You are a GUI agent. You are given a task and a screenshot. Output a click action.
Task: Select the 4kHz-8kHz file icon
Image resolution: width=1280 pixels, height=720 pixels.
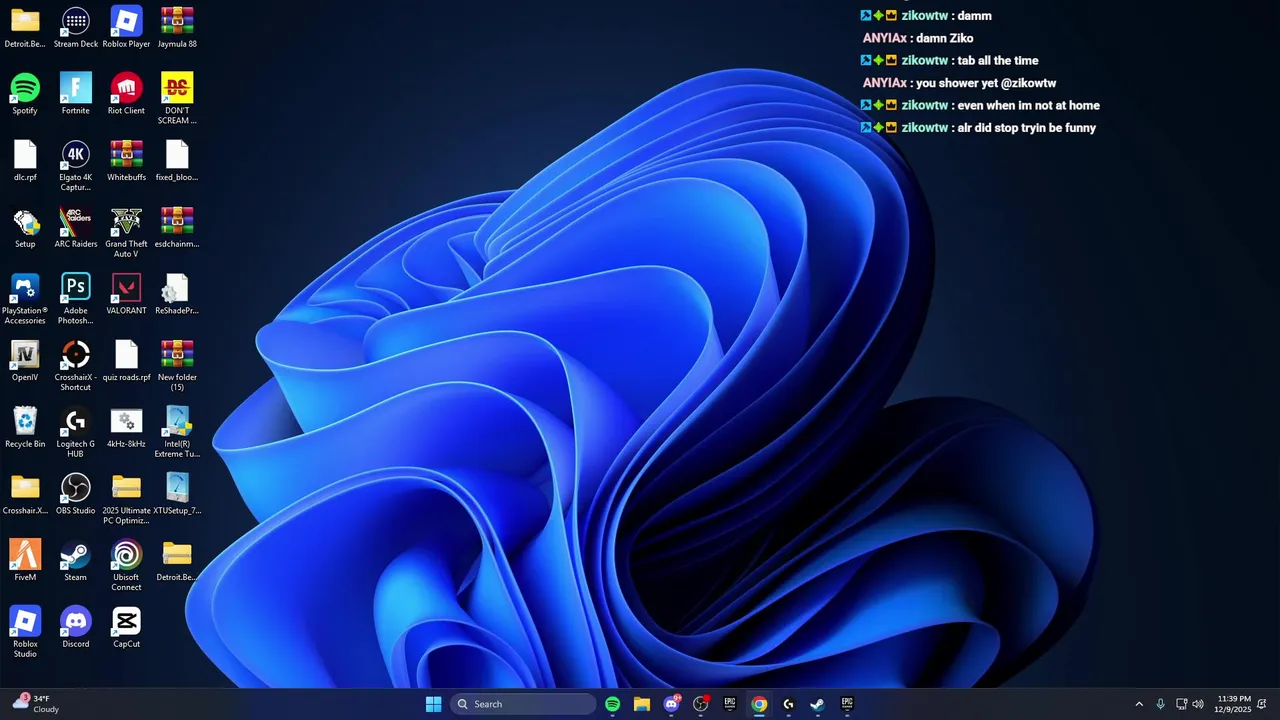tap(126, 428)
